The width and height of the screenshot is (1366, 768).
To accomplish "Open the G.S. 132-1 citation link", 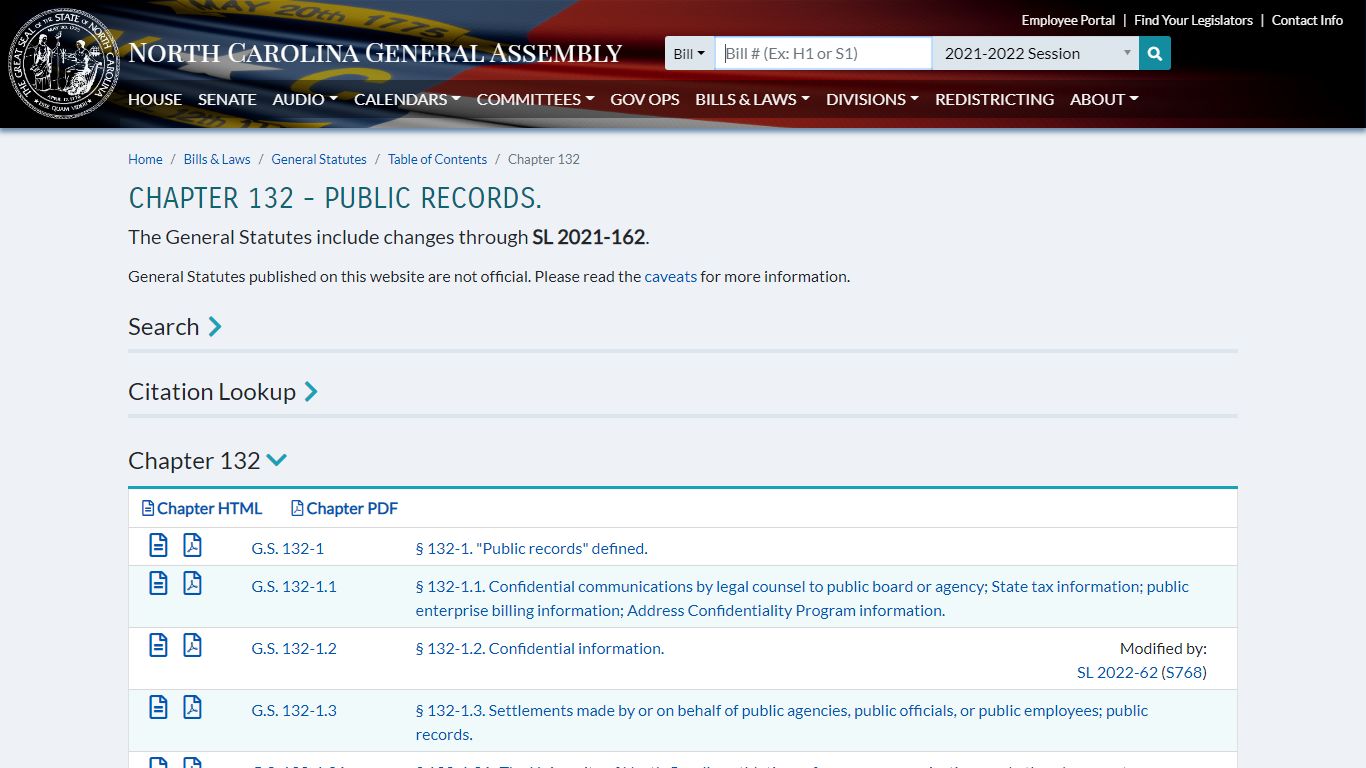I will point(287,548).
